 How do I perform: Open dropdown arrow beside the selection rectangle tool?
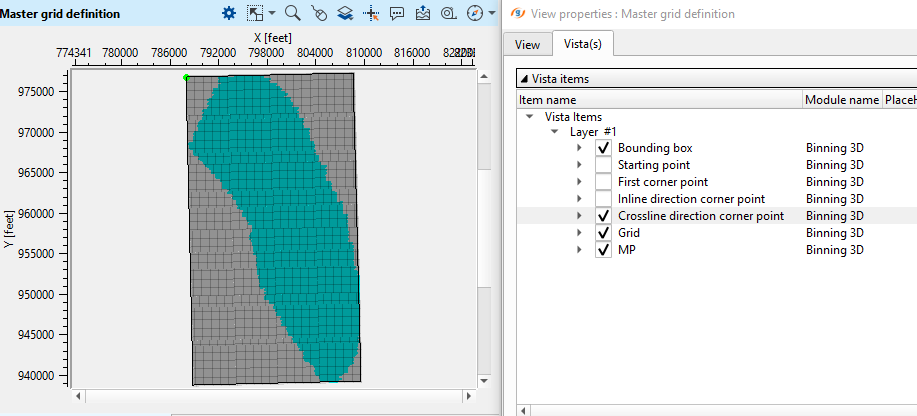point(271,14)
